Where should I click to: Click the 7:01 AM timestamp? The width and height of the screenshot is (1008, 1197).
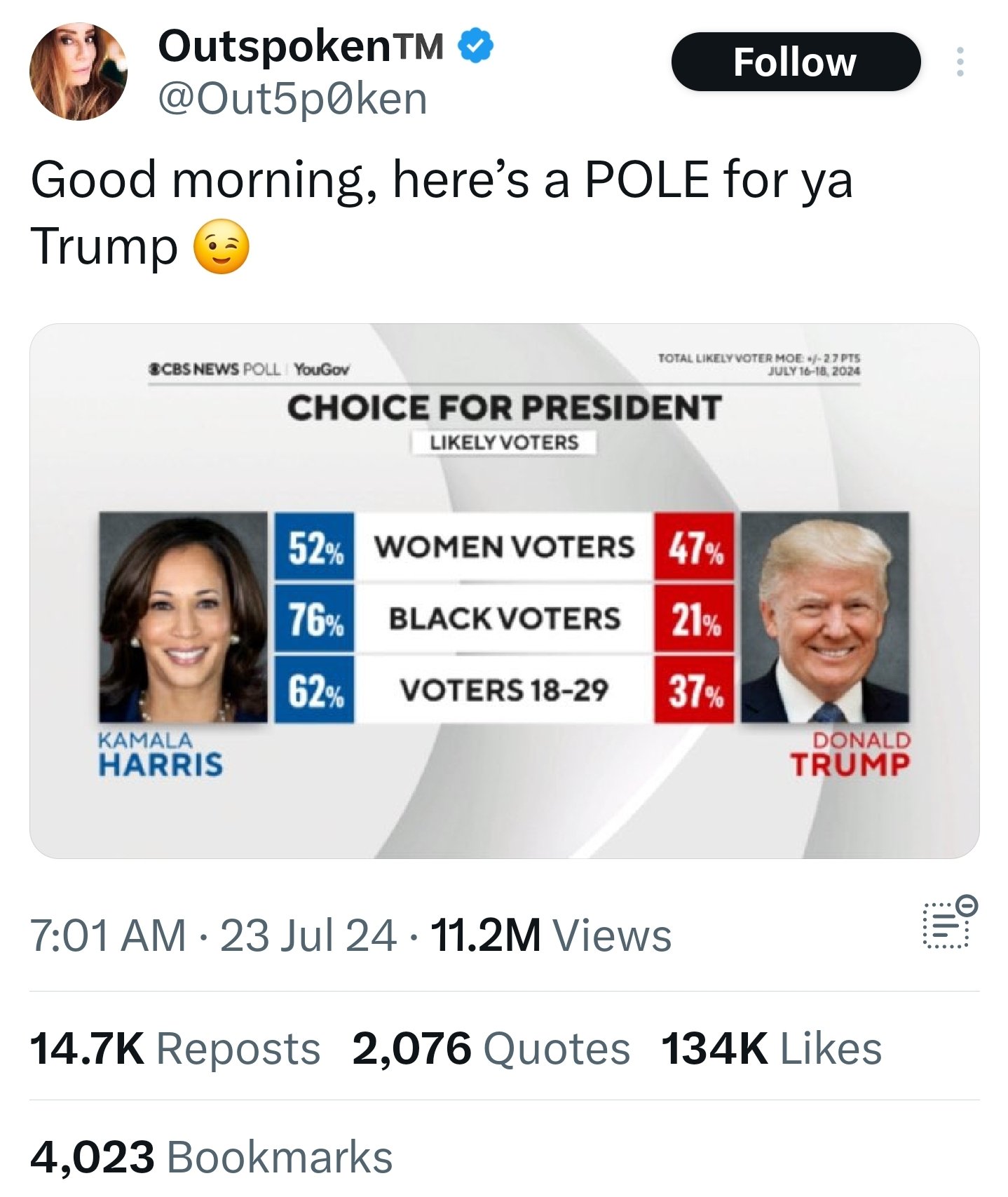click(108, 936)
